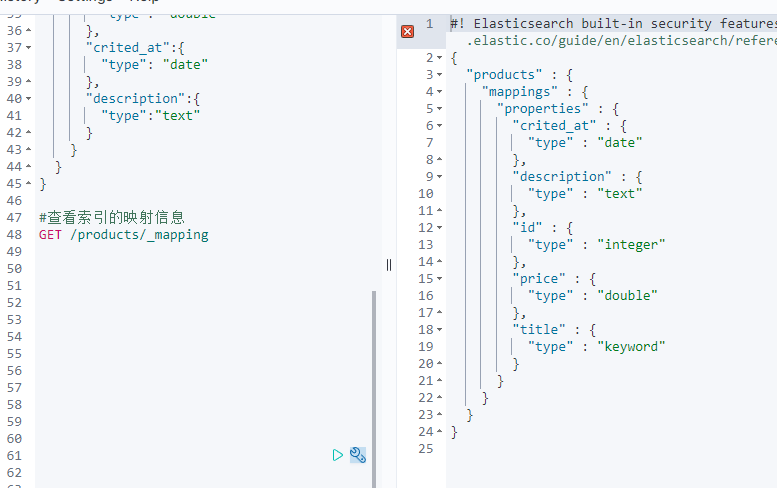Screen dimensions: 777x488
Task: Collapse response root object at line 2
Action: pos(440,58)
